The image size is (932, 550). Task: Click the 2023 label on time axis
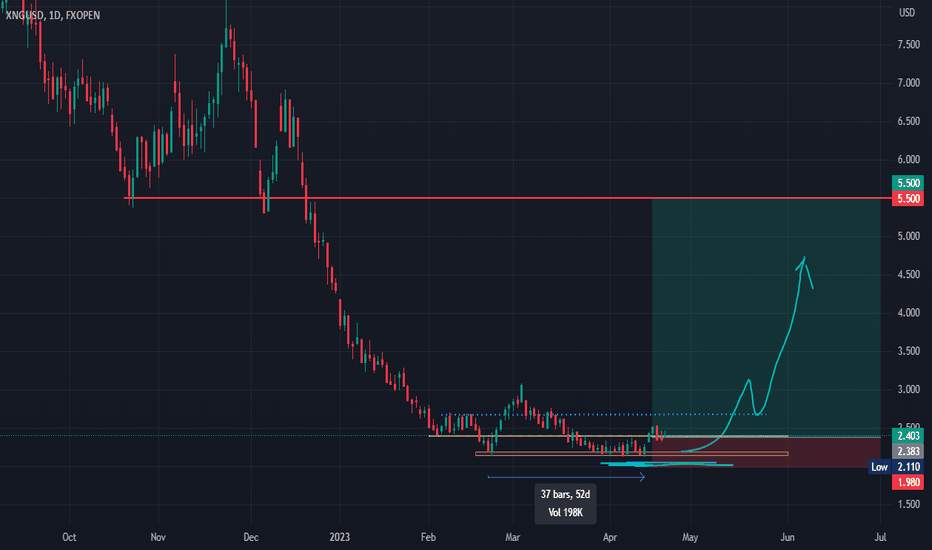[339, 538]
